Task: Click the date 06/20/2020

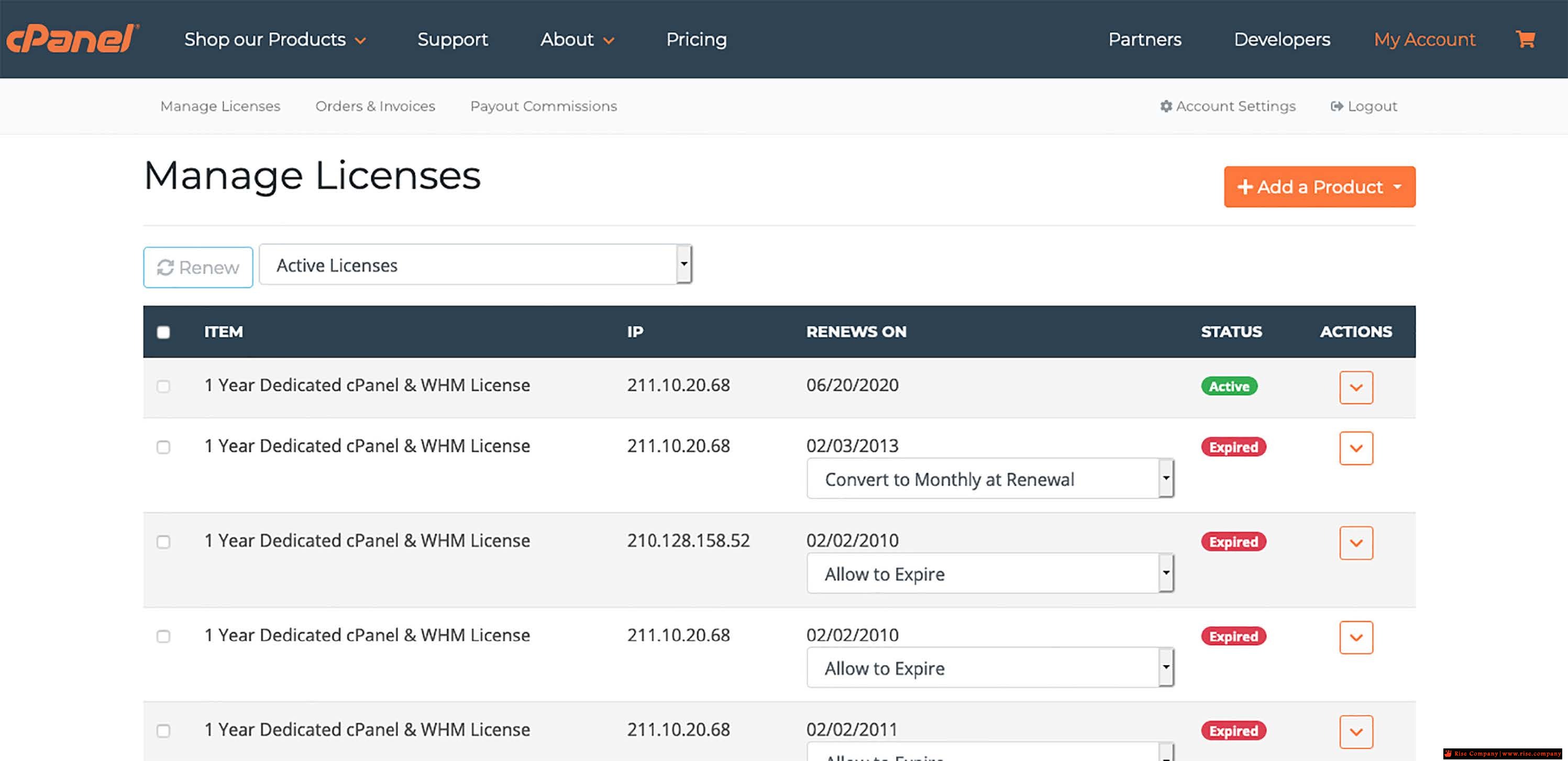Action: tap(852, 385)
